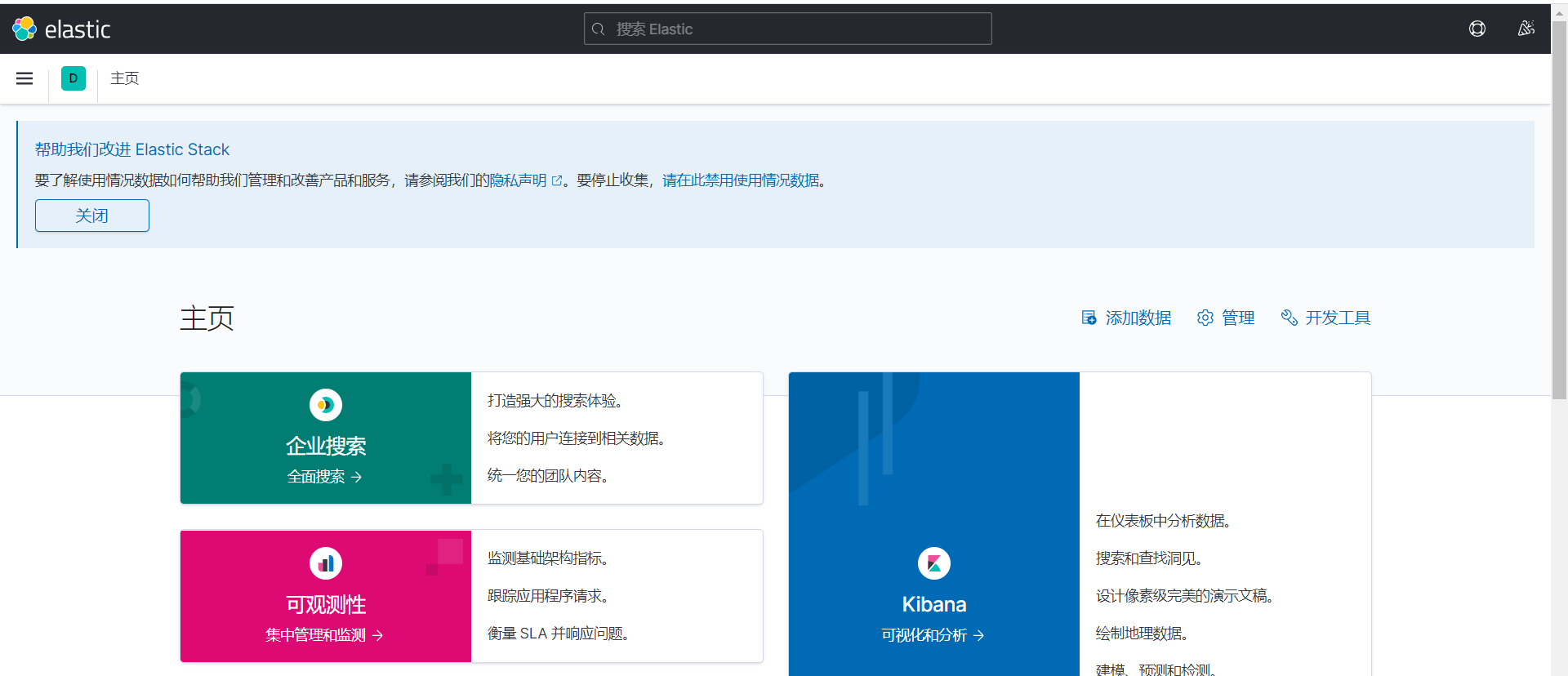Open Kibana card title

click(934, 604)
